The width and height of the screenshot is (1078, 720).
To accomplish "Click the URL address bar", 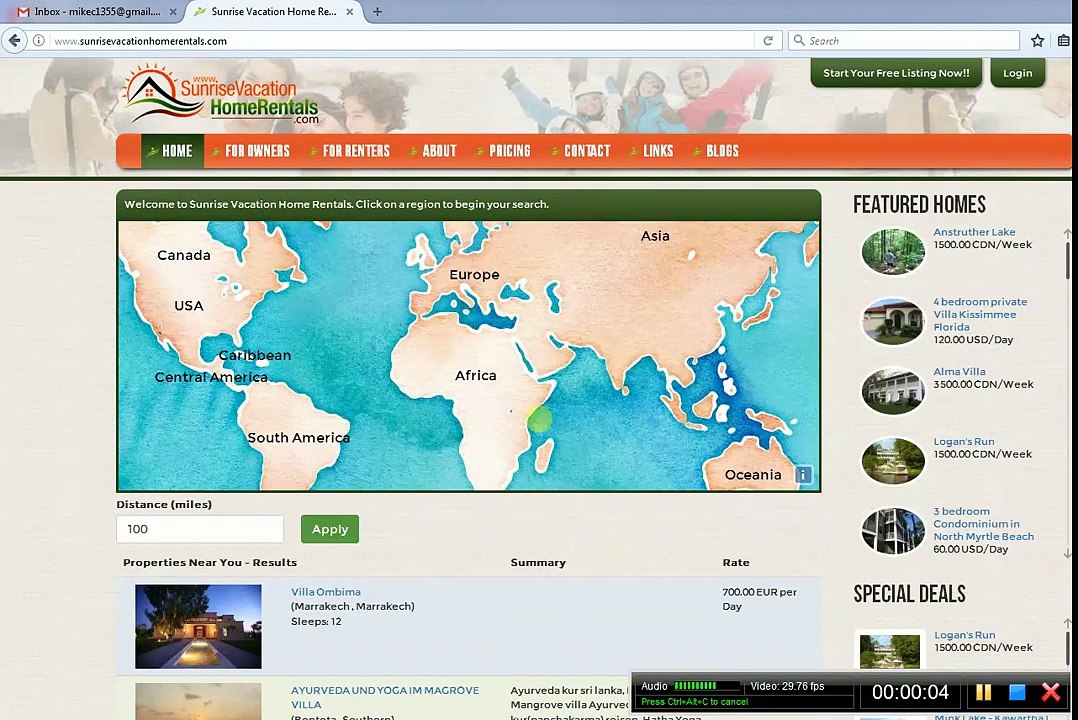I will point(402,41).
